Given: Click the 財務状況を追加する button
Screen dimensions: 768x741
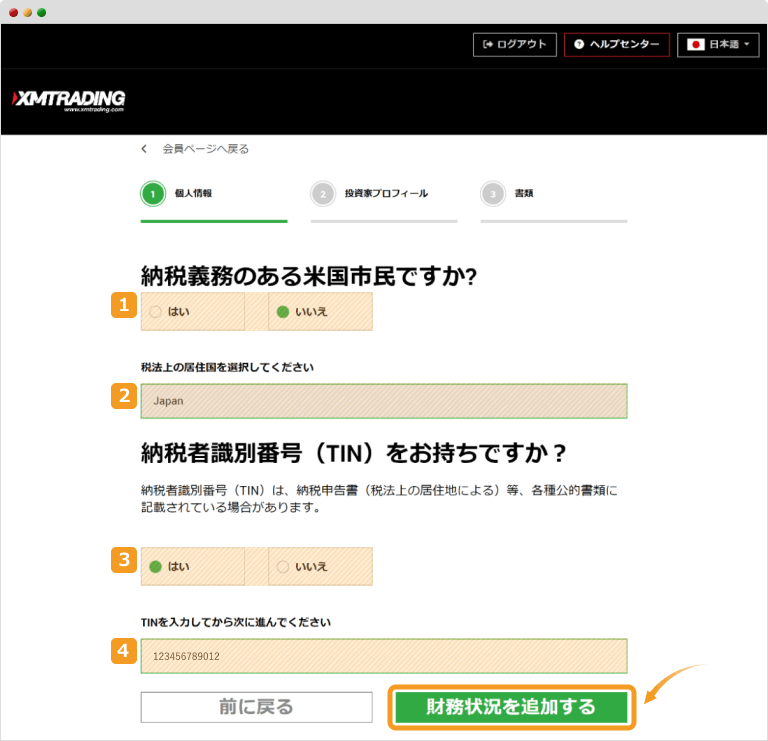Looking at the screenshot, I should tap(511, 707).
